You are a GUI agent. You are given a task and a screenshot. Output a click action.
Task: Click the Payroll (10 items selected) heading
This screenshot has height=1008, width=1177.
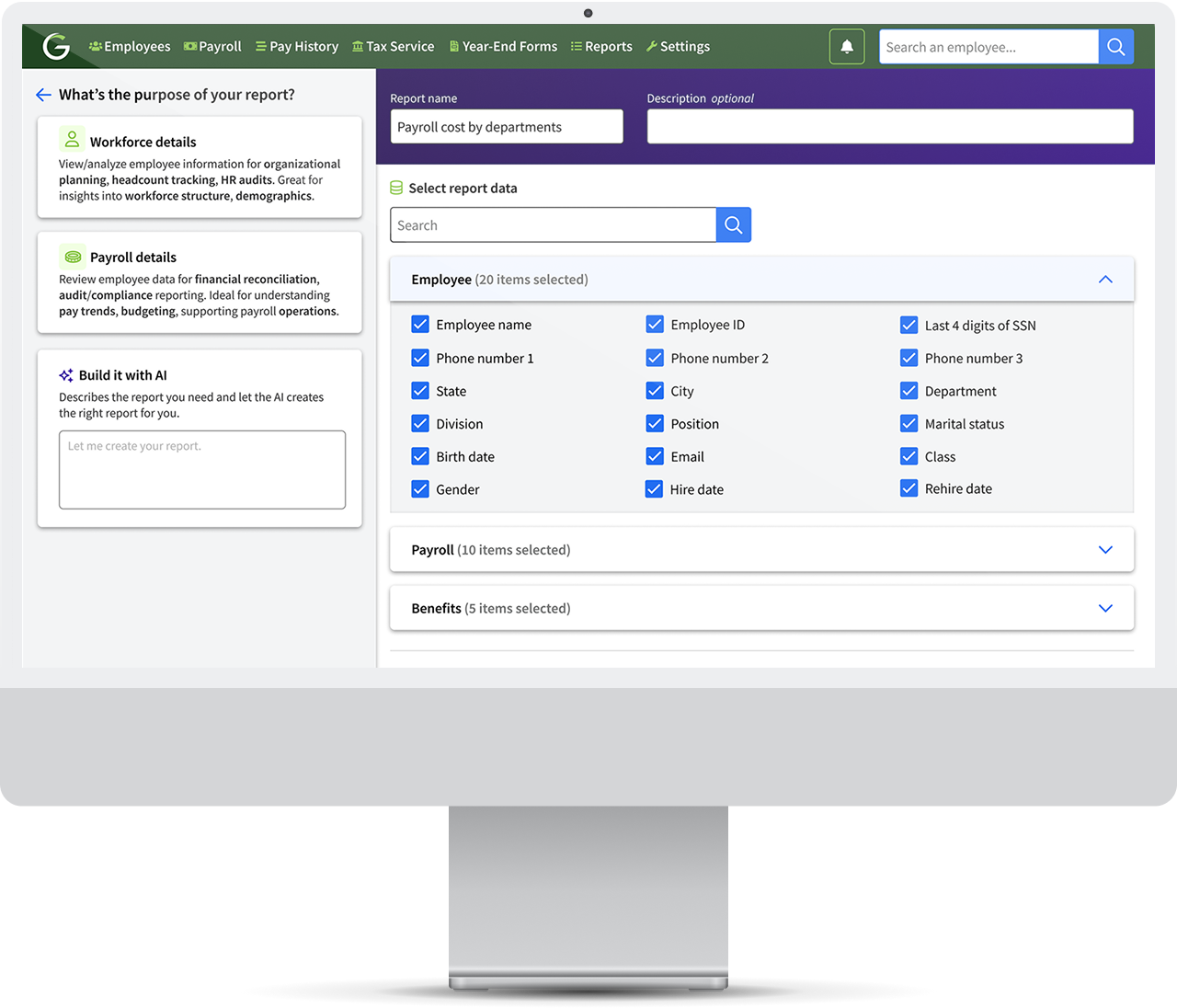pos(491,550)
